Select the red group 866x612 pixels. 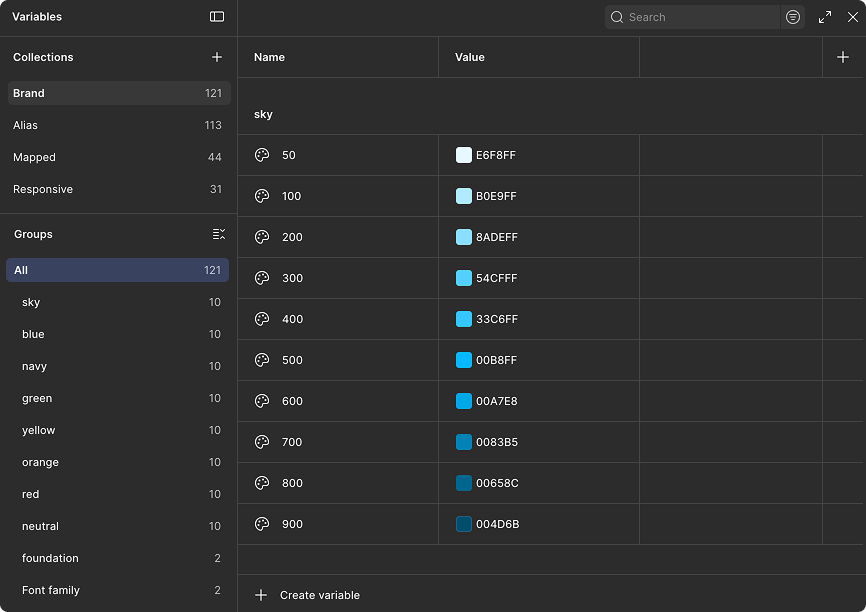click(x=117, y=494)
